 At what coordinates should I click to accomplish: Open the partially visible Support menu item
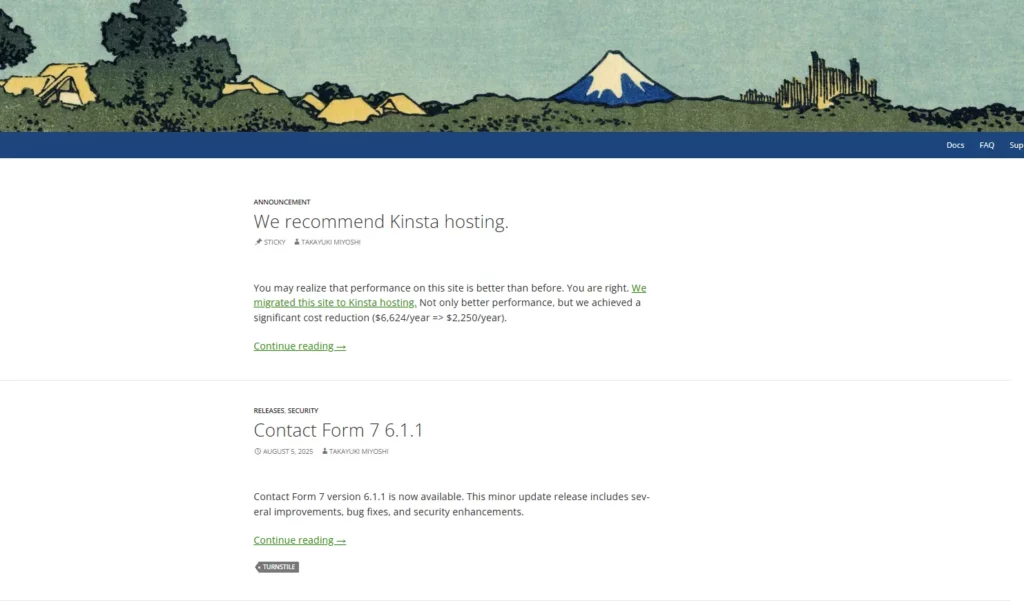(x=1016, y=145)
